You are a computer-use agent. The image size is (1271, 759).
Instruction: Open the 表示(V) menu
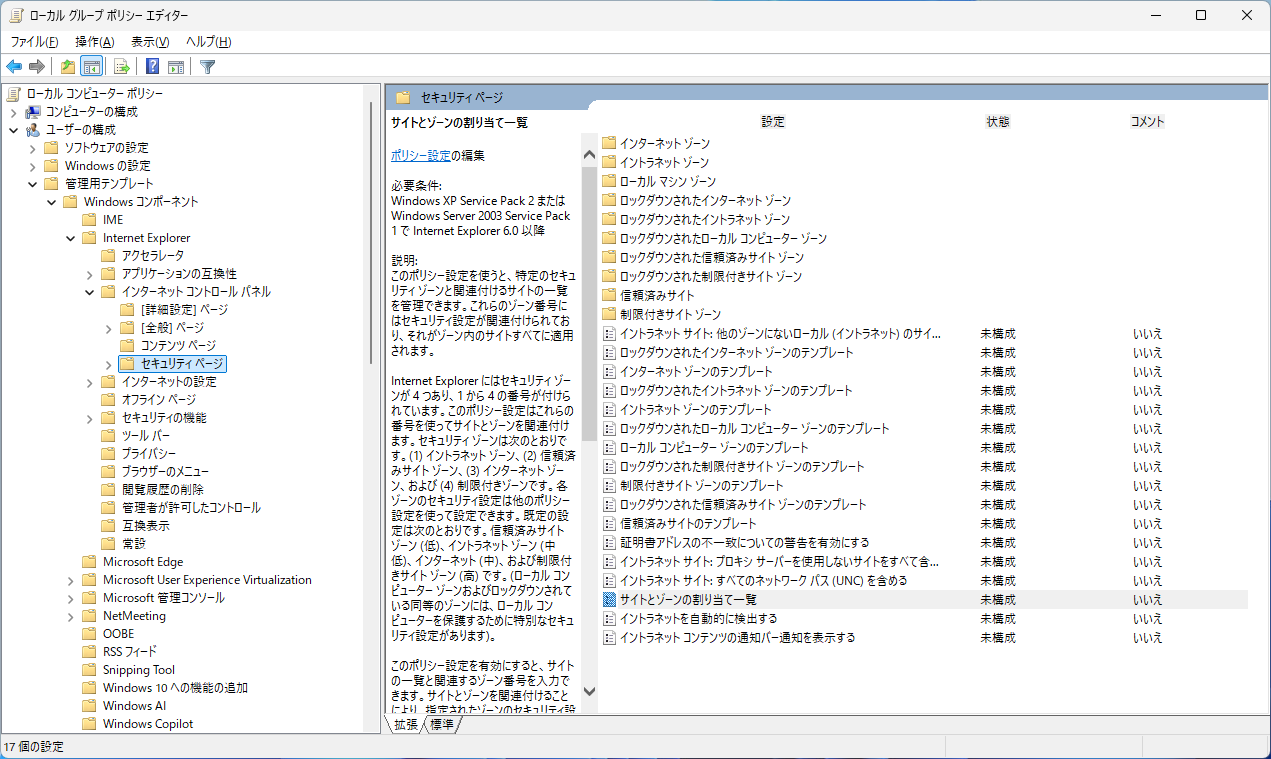149,41
